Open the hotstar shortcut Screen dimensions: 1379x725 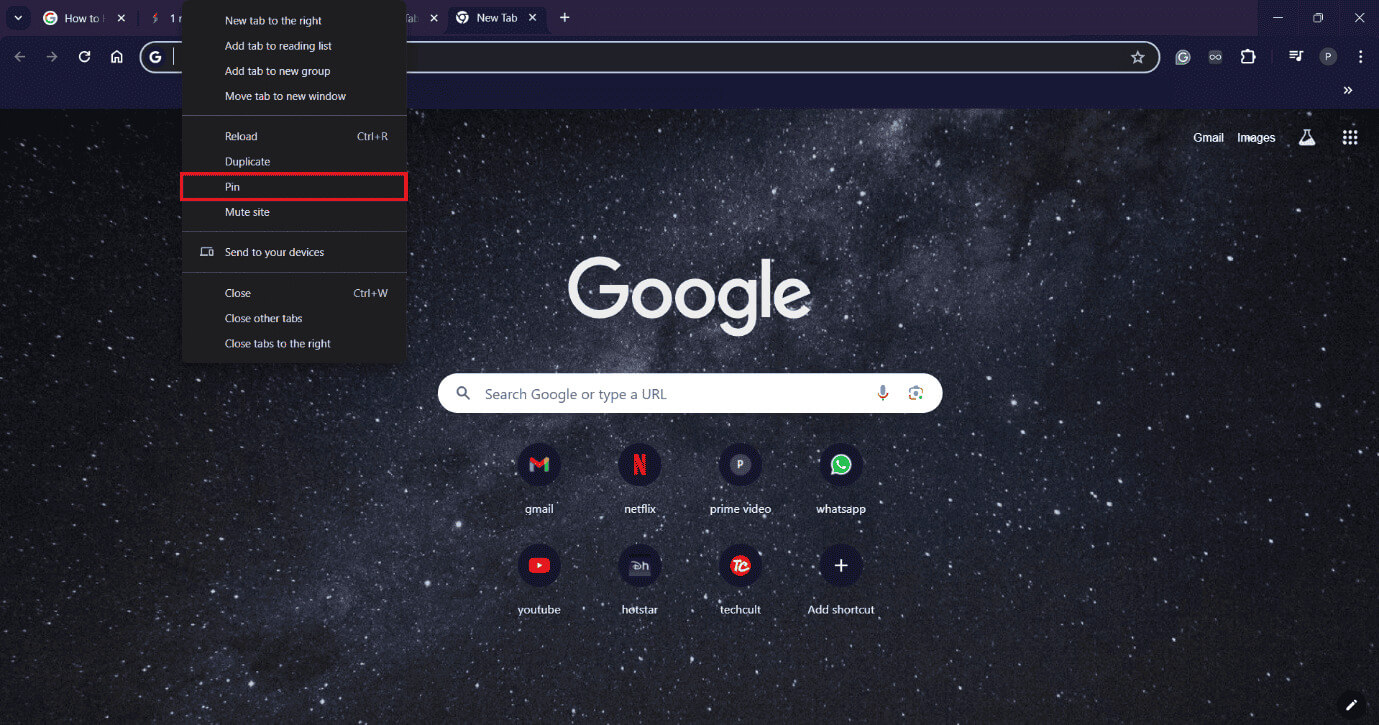(x=640, y=580)
